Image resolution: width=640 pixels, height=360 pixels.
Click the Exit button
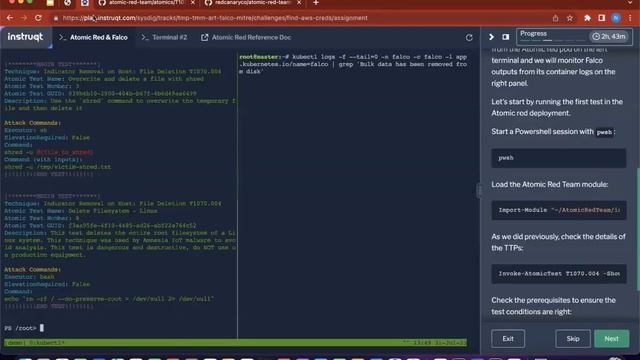[x=508, y=339]
